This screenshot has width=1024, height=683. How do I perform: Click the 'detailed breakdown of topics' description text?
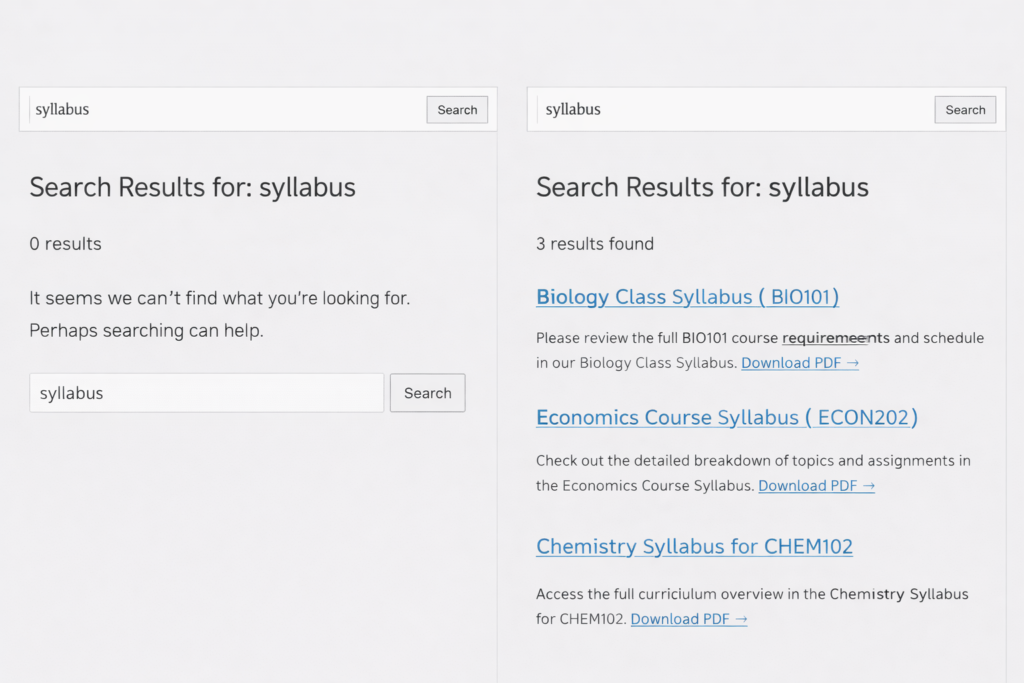[753, 461]
